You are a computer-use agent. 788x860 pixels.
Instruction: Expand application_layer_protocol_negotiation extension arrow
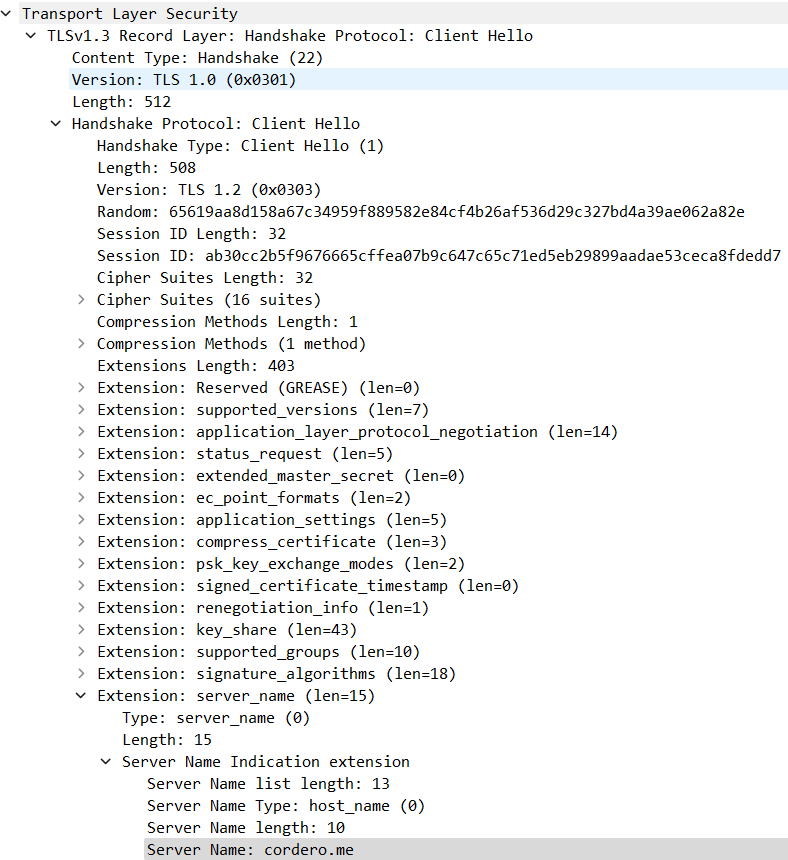pos(81,431)
